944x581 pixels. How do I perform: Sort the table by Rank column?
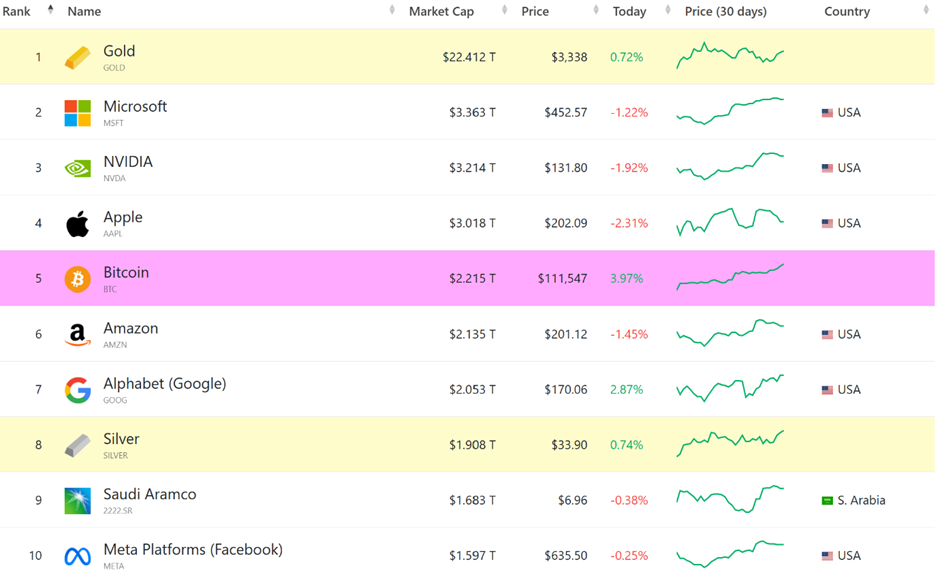(17, 12)
